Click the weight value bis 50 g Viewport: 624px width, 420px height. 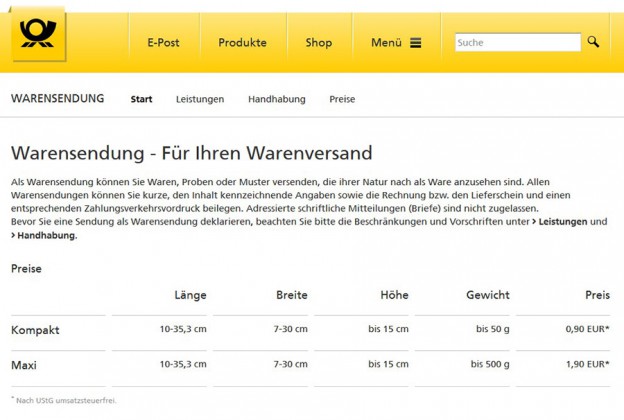(493, 329)
